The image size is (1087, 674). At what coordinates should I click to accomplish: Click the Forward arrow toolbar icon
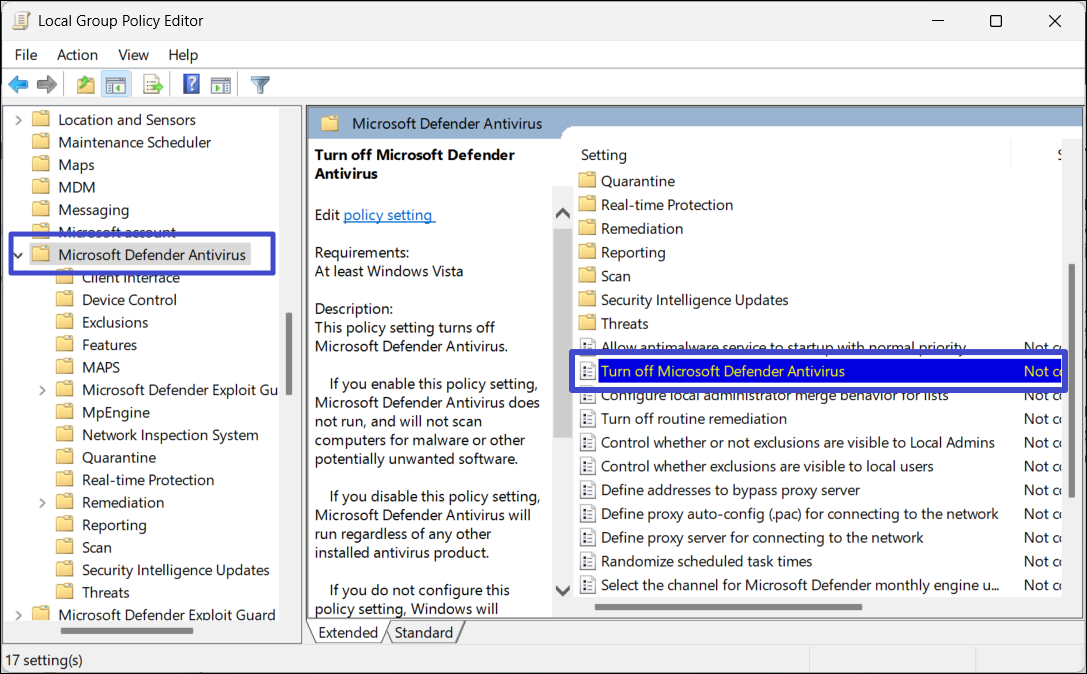tap(46, 85)
